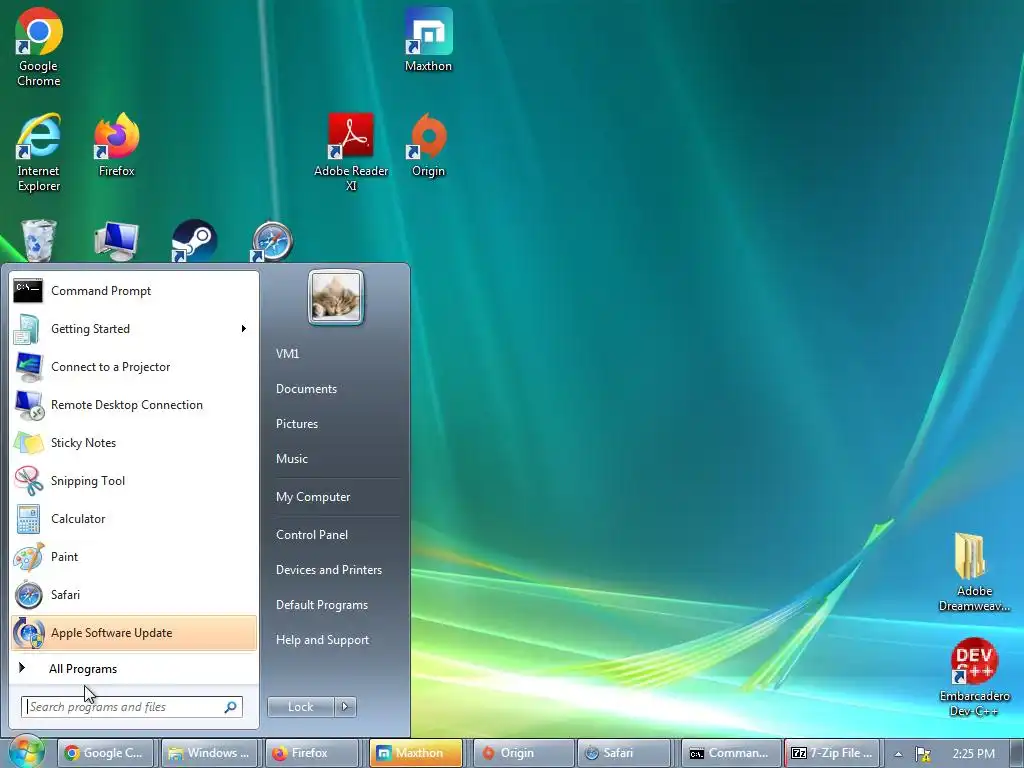The height and width of the screenshot is (768, 1024).
Task: Open Music from Start menu
Action: pyautogui.click(x=291, y=458)
